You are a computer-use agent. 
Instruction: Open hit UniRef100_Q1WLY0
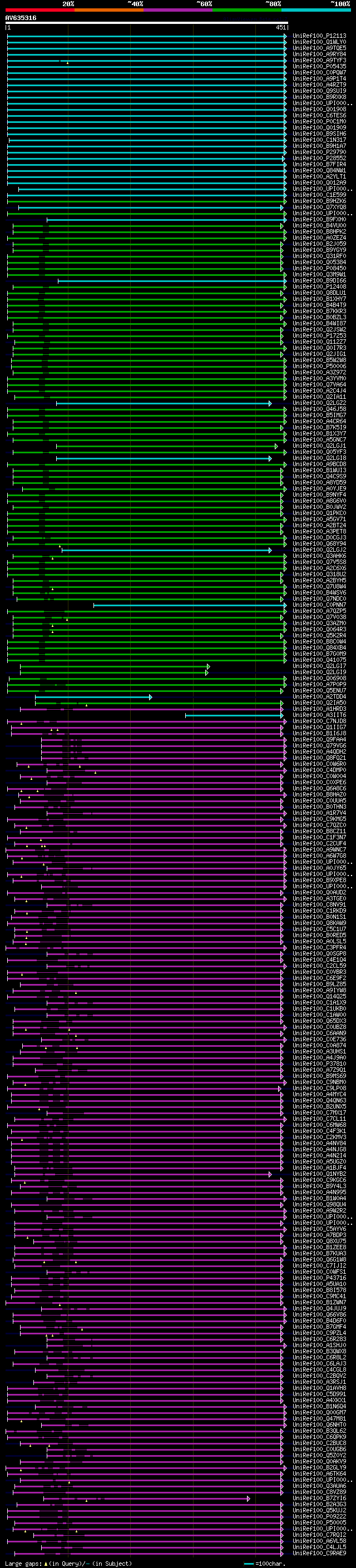[x=319, y=42]
